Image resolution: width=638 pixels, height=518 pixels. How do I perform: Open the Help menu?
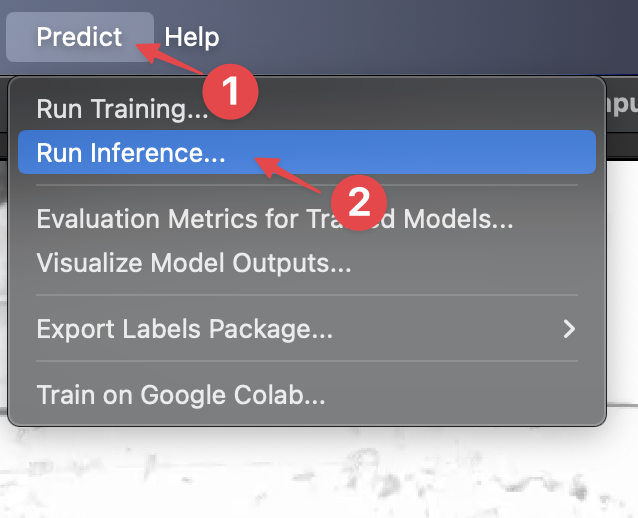[x=192, y=37]
